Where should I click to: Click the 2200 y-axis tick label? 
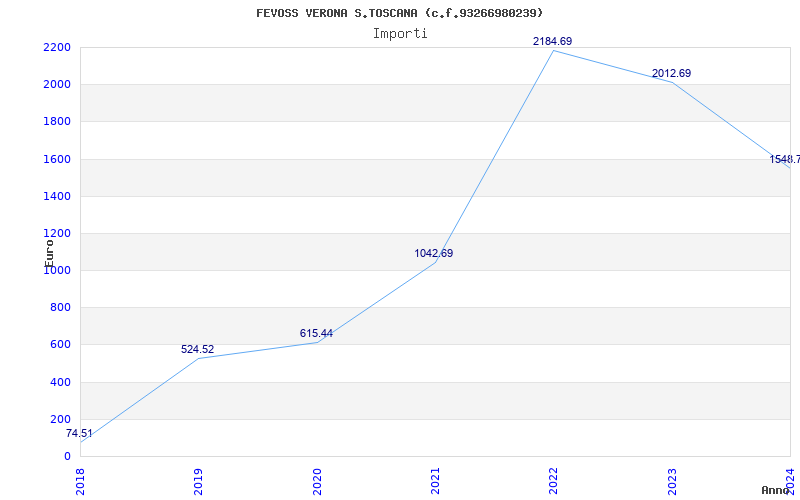(x=57, y=48)
